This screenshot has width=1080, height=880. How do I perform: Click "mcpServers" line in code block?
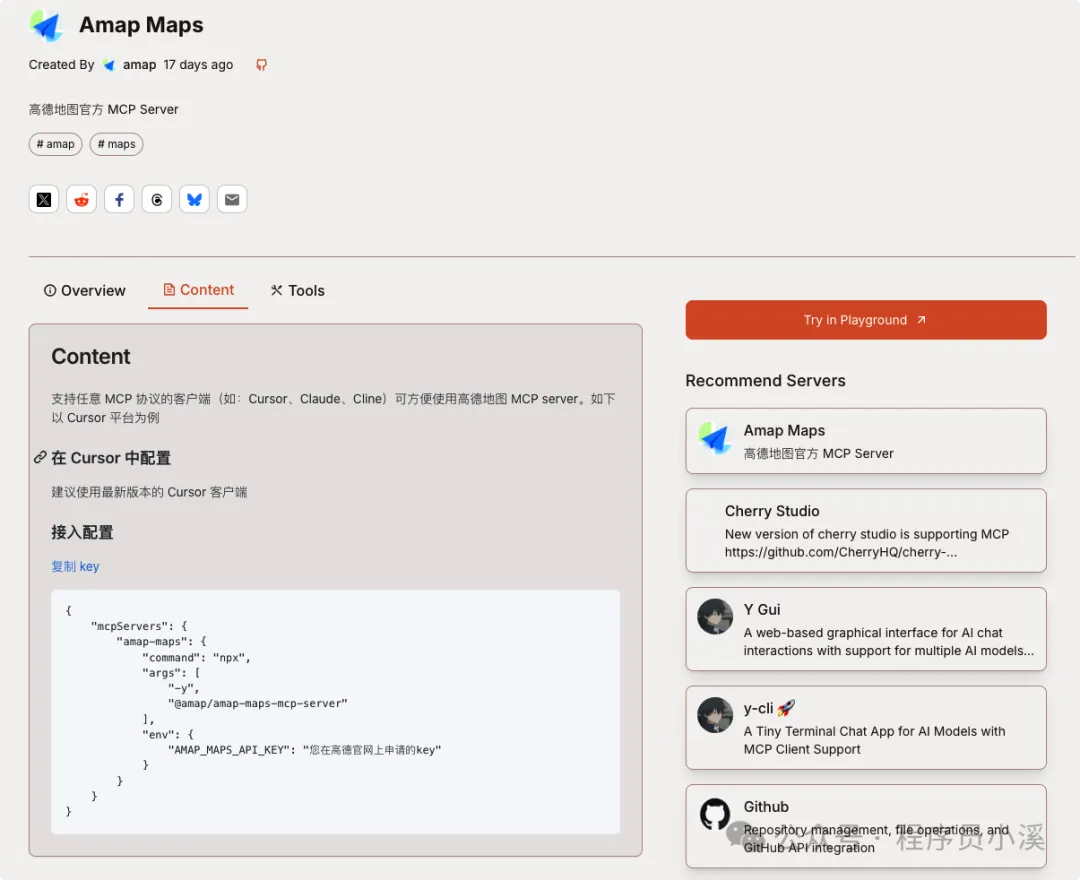(139, 626)
